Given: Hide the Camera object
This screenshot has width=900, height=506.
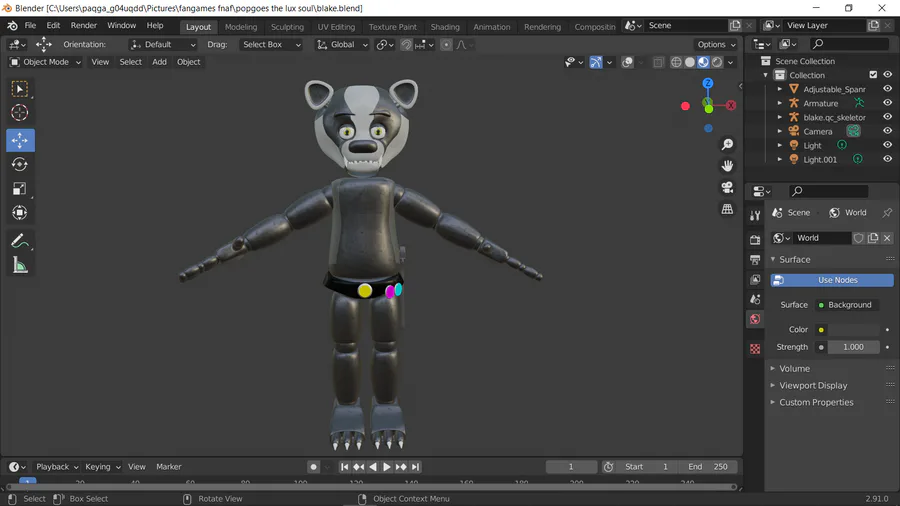Looking at the screenshot, I should (x=887, y=131).
